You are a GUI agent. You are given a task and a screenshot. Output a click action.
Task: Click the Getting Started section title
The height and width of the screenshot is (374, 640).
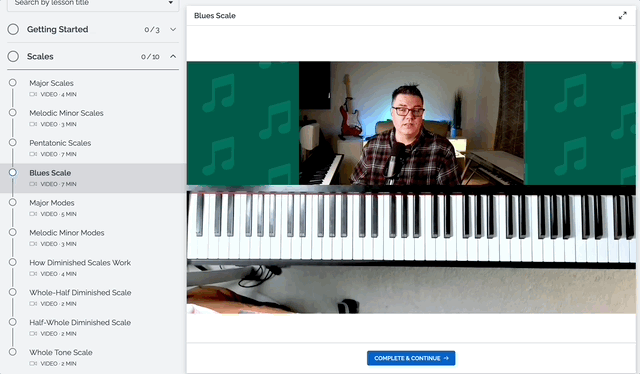point(58,29)
